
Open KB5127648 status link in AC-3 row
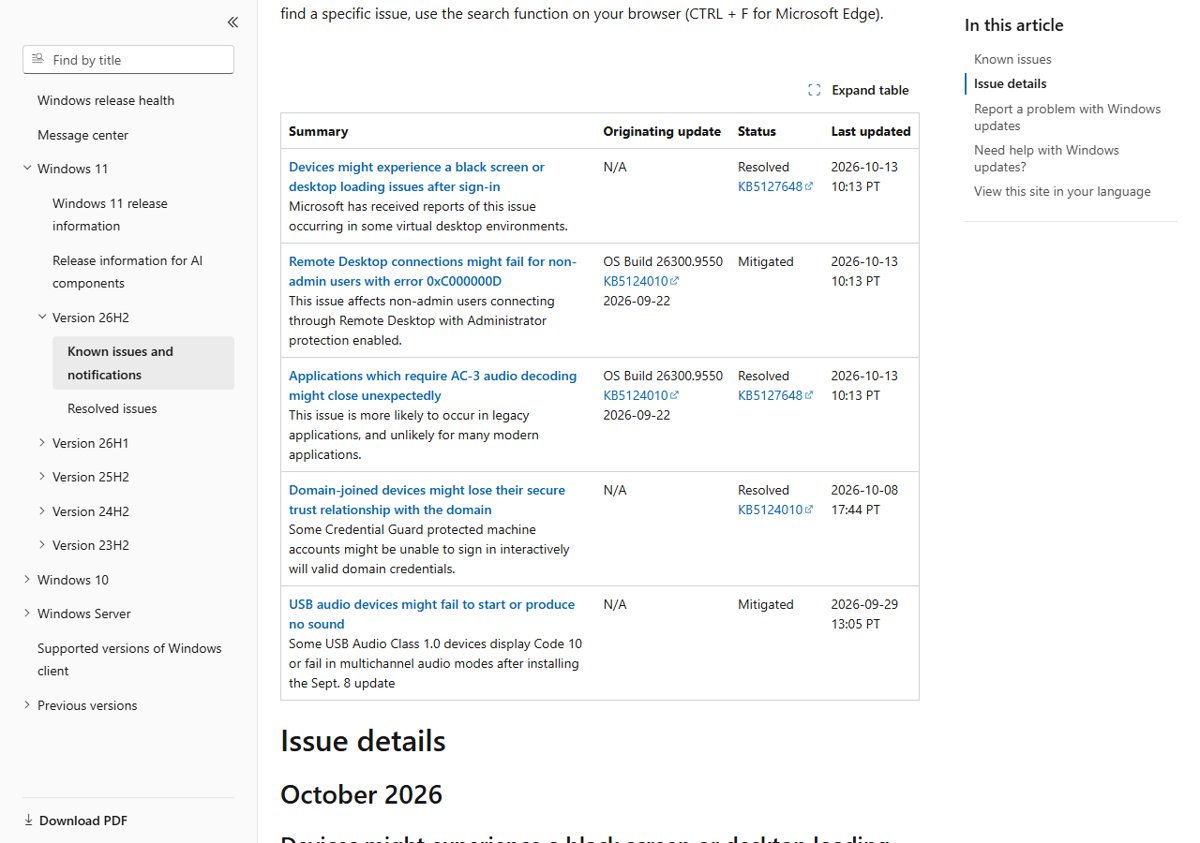pos(775,395)
